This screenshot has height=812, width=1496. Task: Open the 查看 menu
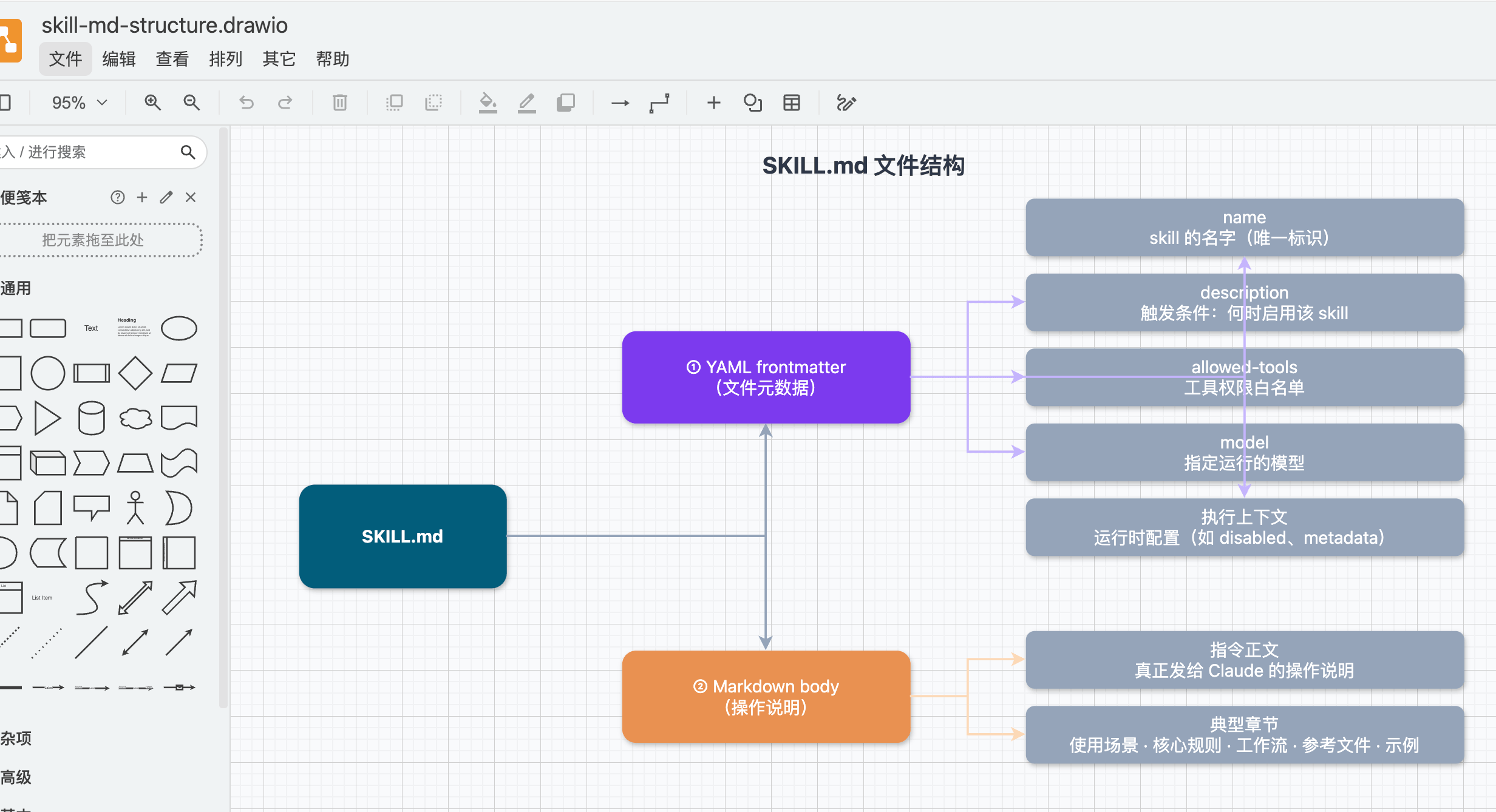(172, 59)
